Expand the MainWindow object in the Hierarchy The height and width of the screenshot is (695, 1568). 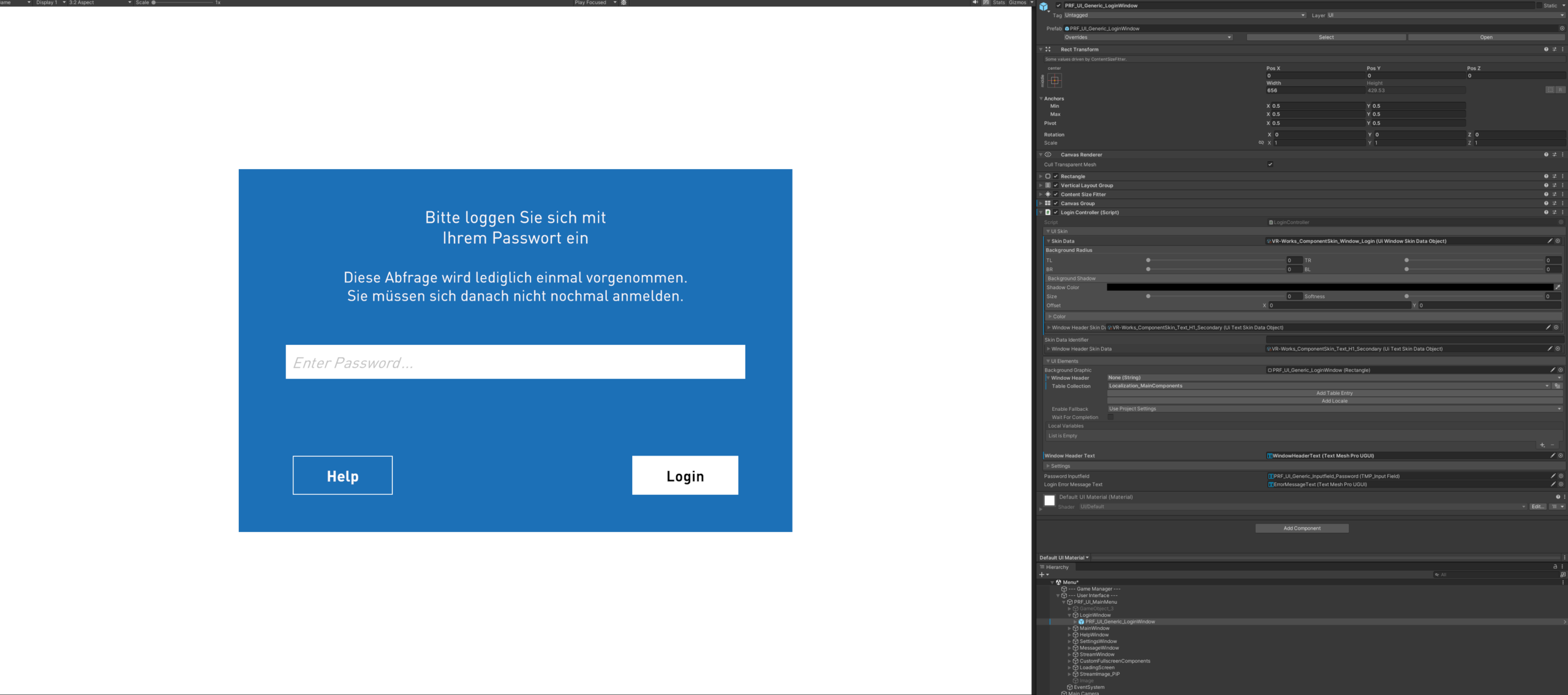pos(1069,628)
